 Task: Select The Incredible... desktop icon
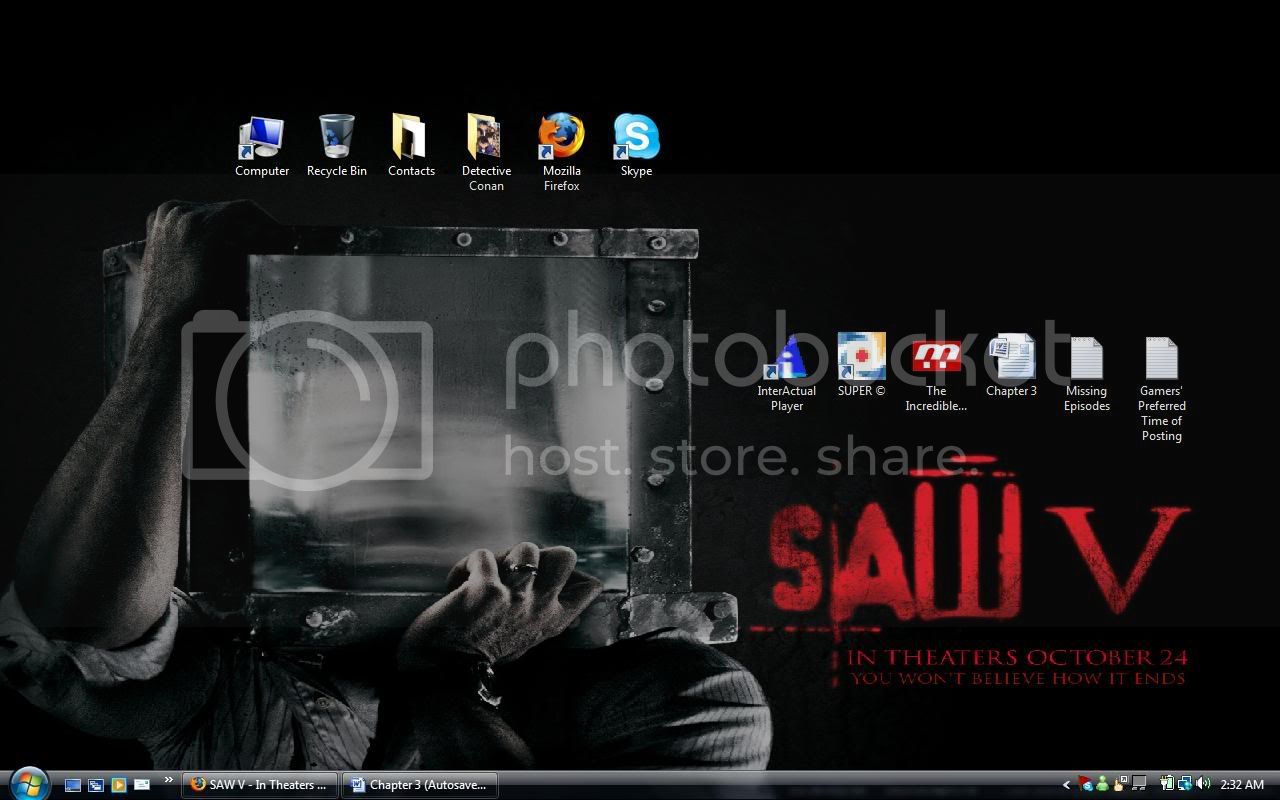pyautogui.click(x=936, y=358)
